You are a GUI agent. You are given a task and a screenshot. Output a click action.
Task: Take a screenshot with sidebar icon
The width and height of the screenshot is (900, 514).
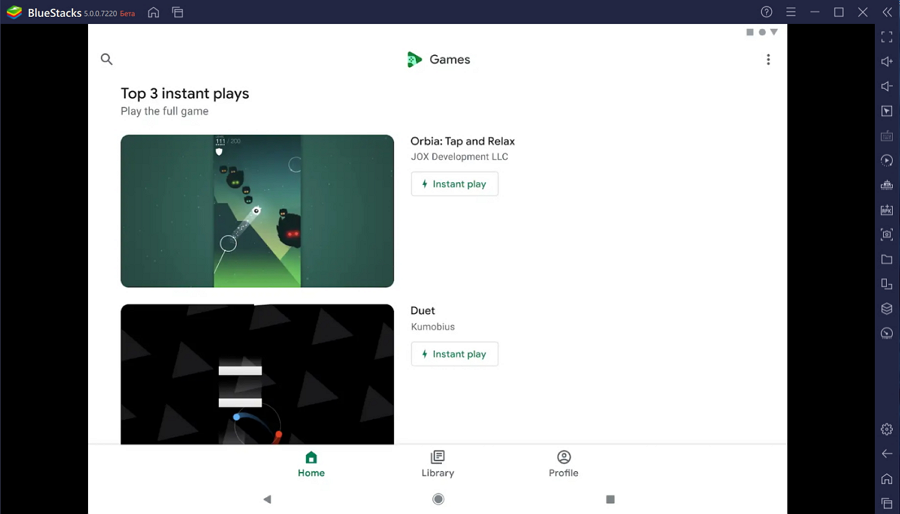pos(887,235)
